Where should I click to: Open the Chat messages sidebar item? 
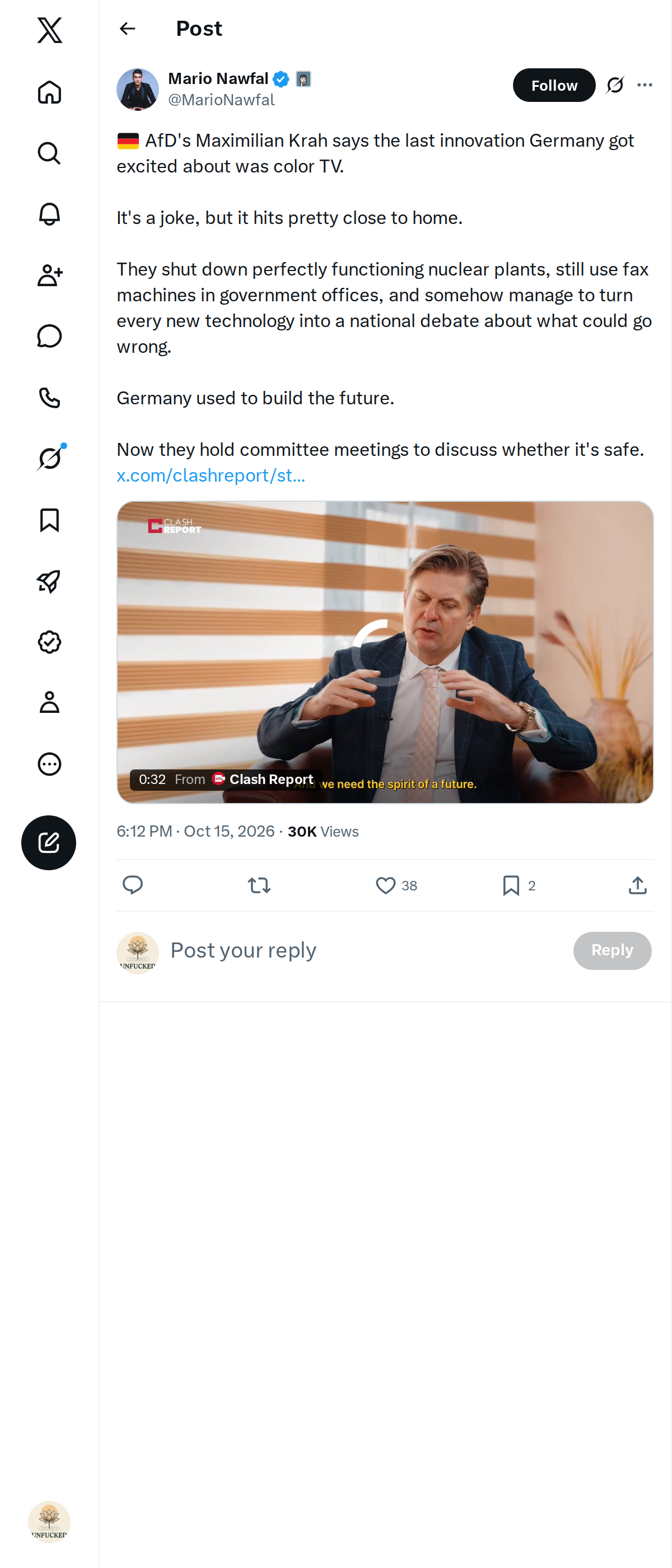point(49,336)
